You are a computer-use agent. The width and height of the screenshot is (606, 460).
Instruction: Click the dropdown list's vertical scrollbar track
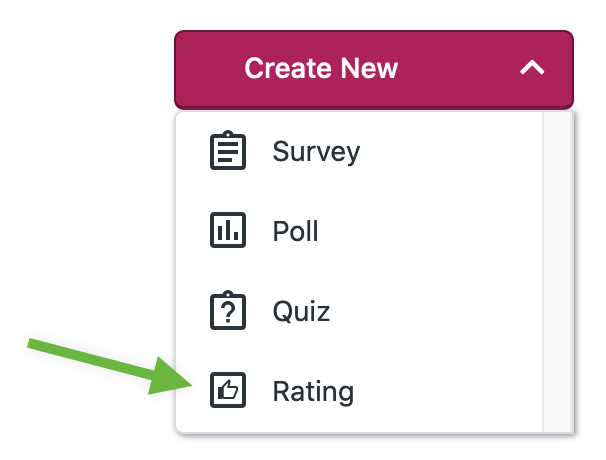tap(557, 270)
